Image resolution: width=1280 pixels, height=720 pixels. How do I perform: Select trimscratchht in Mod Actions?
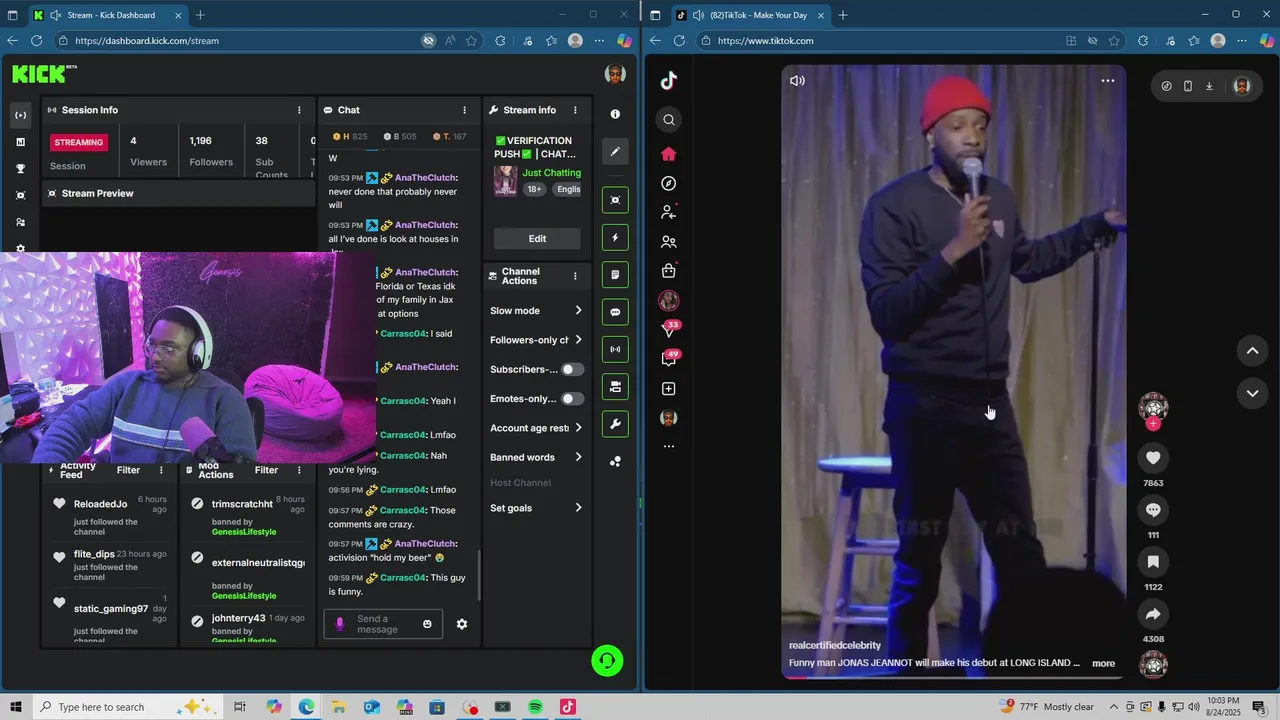(242, 504)
